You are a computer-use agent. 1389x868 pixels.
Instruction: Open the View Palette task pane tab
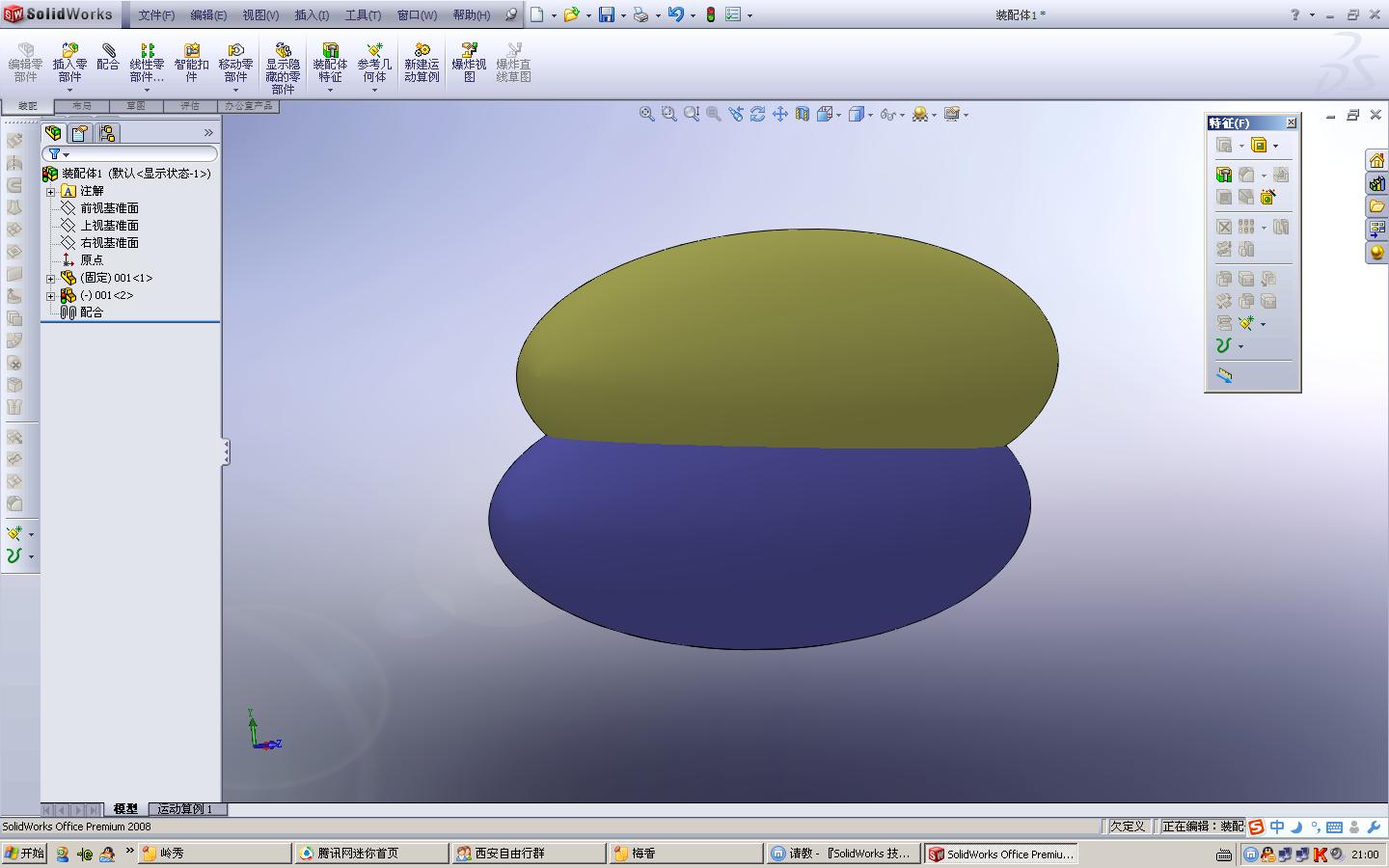point(1376,230)
